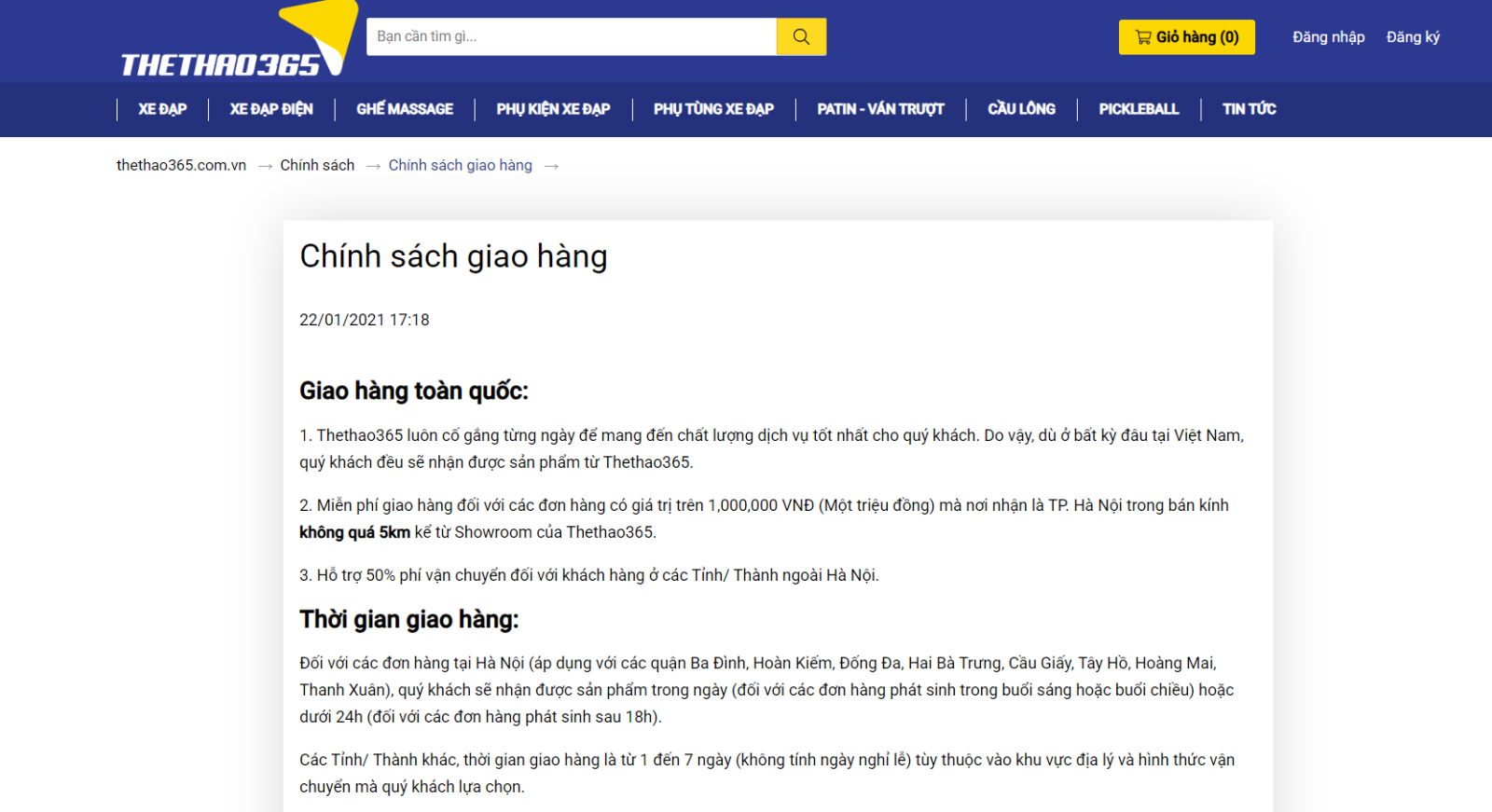Open the XE ĐẠP menu
This screenshot has height=812, width=1492.
(x=162, y=109)
